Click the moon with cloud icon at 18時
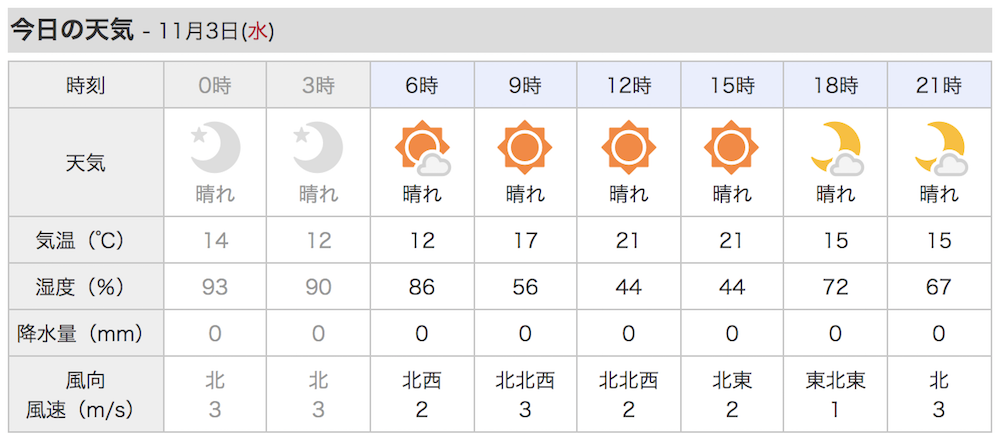 point(836,149)
